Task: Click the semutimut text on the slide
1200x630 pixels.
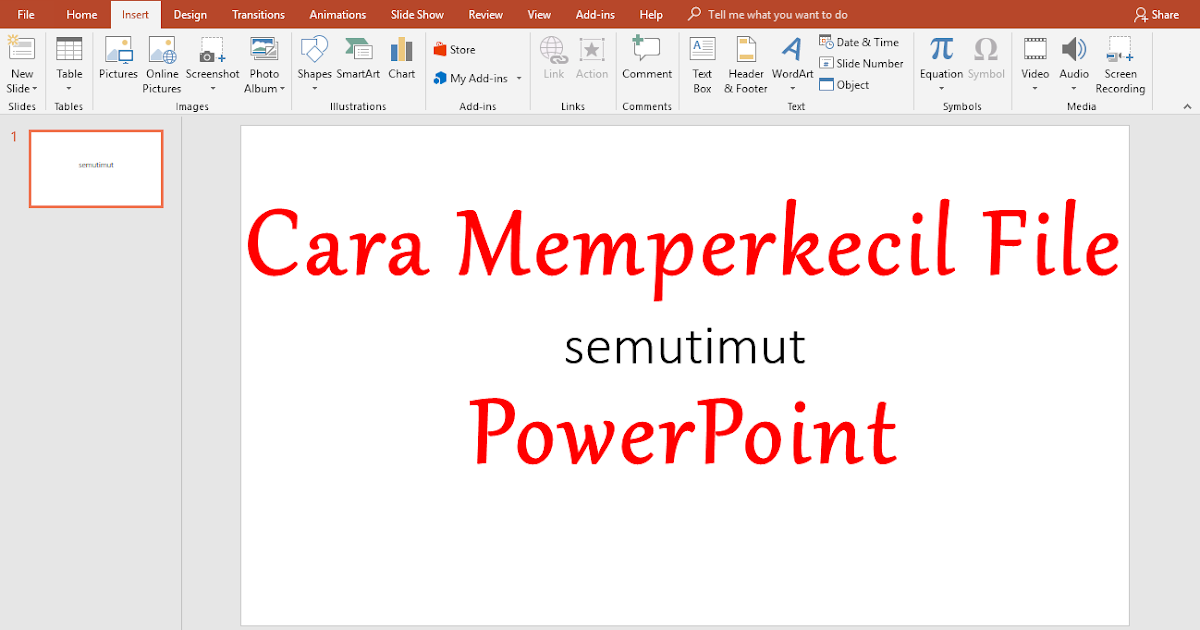Action: coord(685,347)
